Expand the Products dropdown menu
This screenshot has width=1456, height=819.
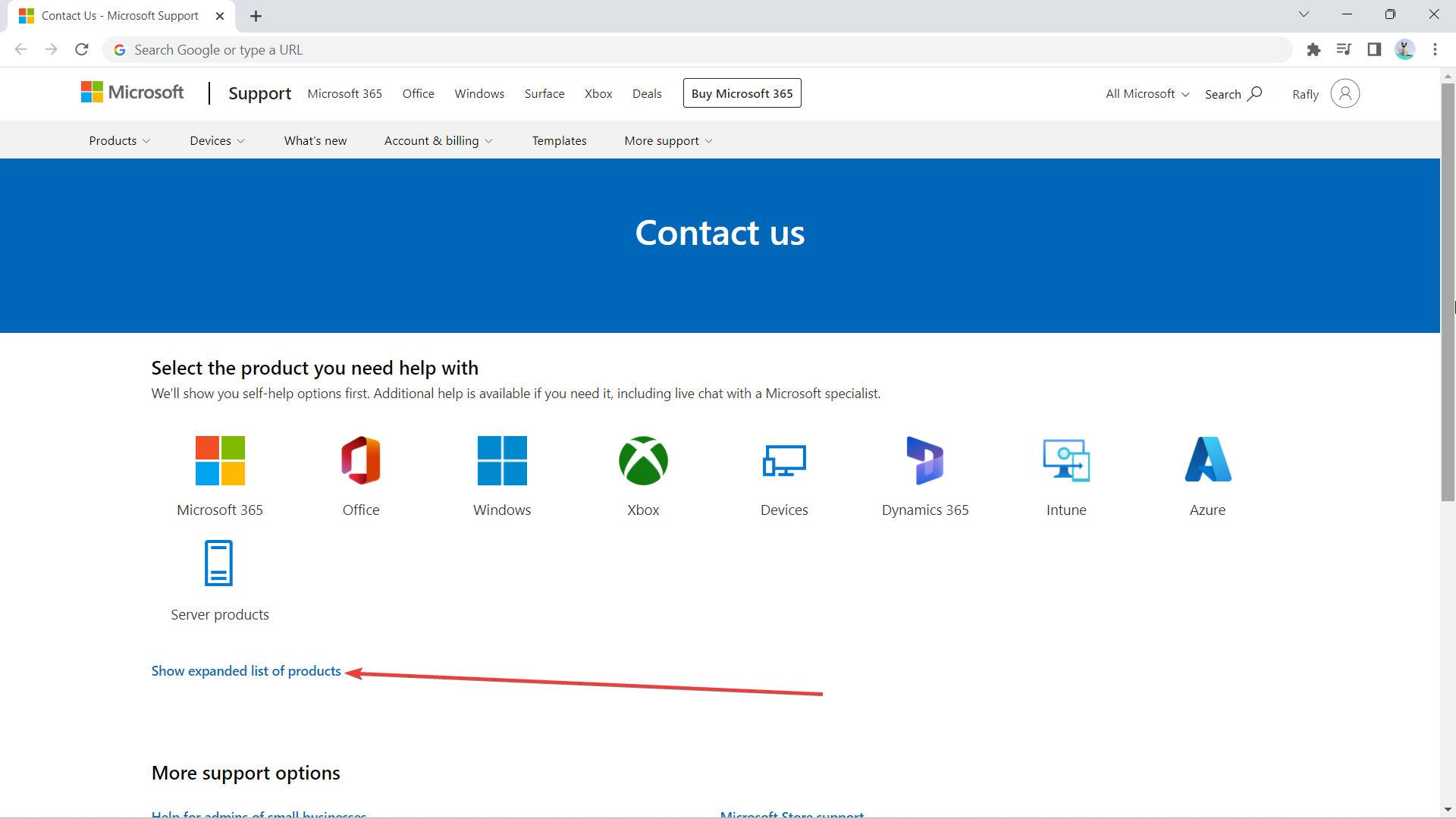(120, 141)
